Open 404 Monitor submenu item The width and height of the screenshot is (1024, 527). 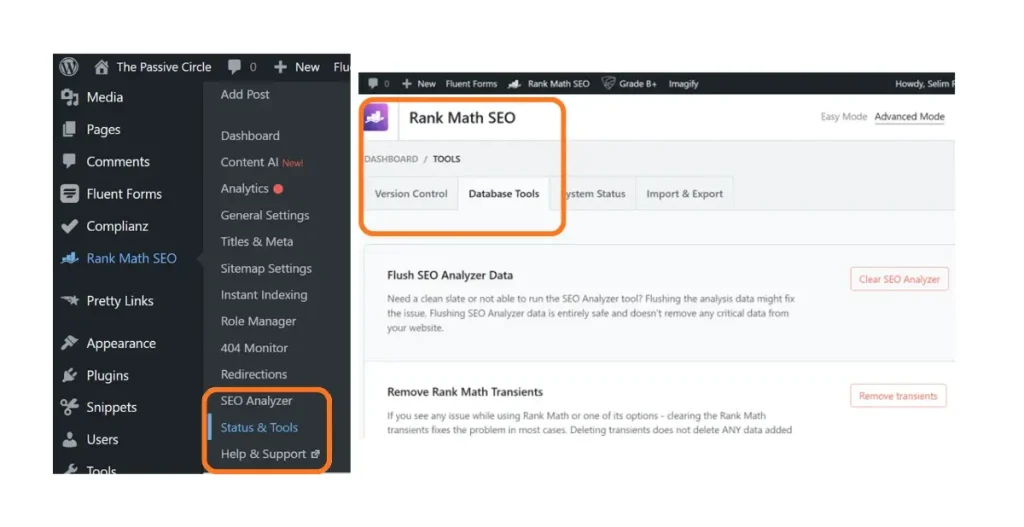coord(254,347)
